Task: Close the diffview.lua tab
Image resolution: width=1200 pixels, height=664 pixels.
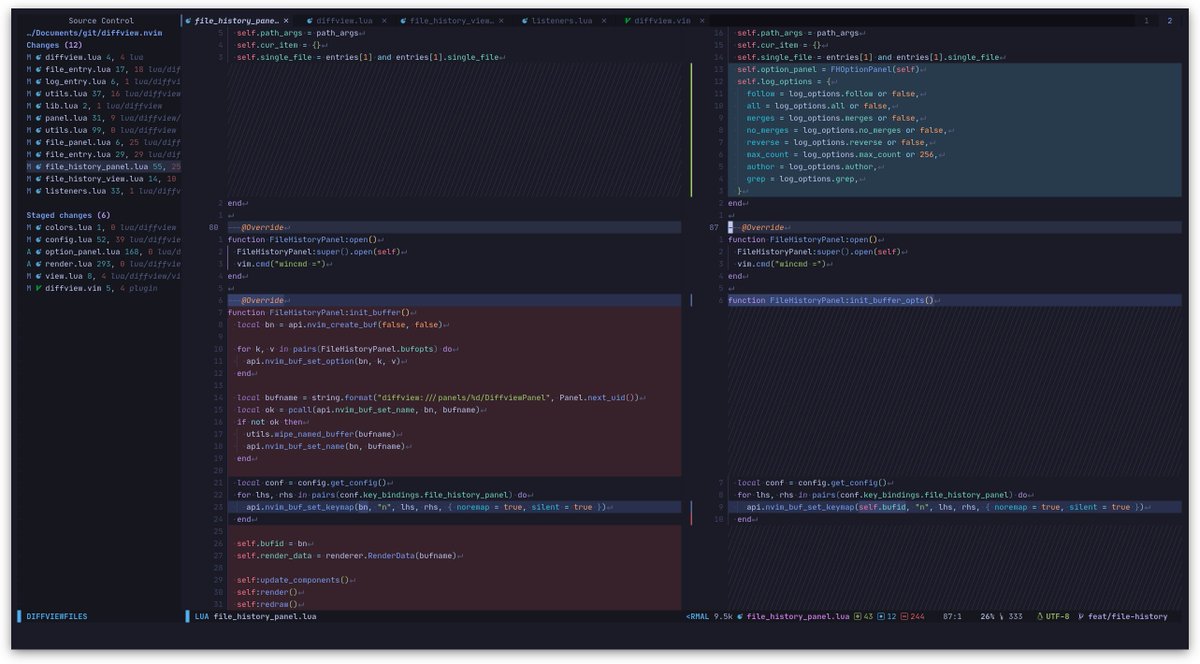Action: tap(385, 20)
